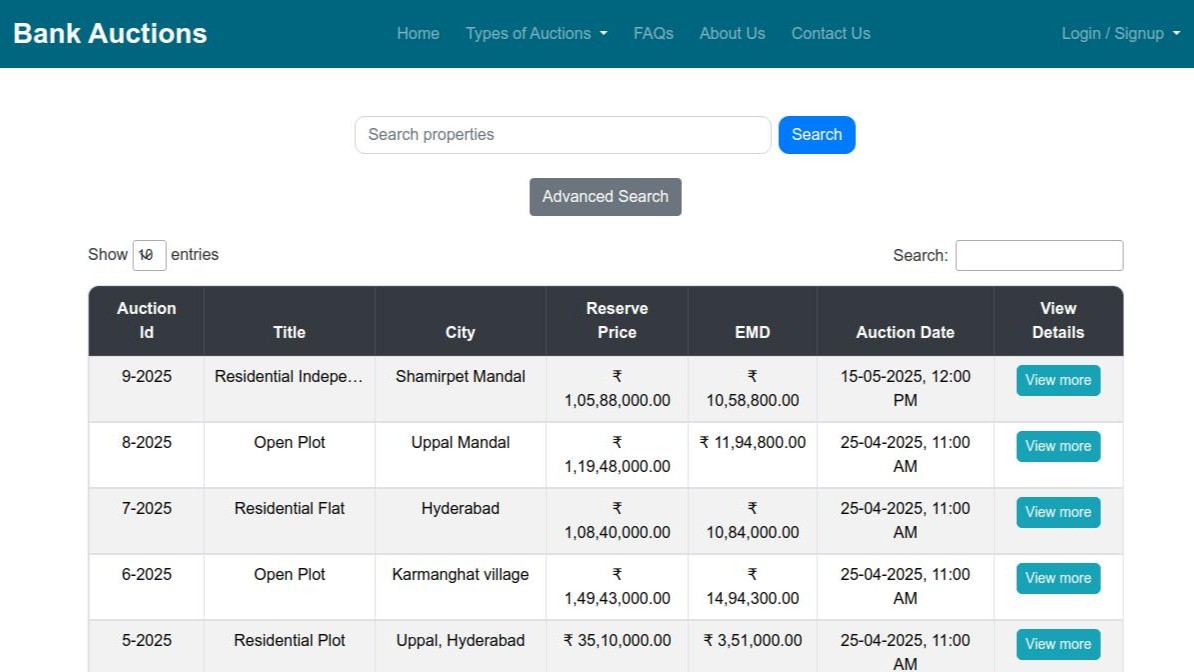Sort table by Auction Id column
This screenshot has height=672, width=1194.
pyautogui.click(x=146, y=321)
